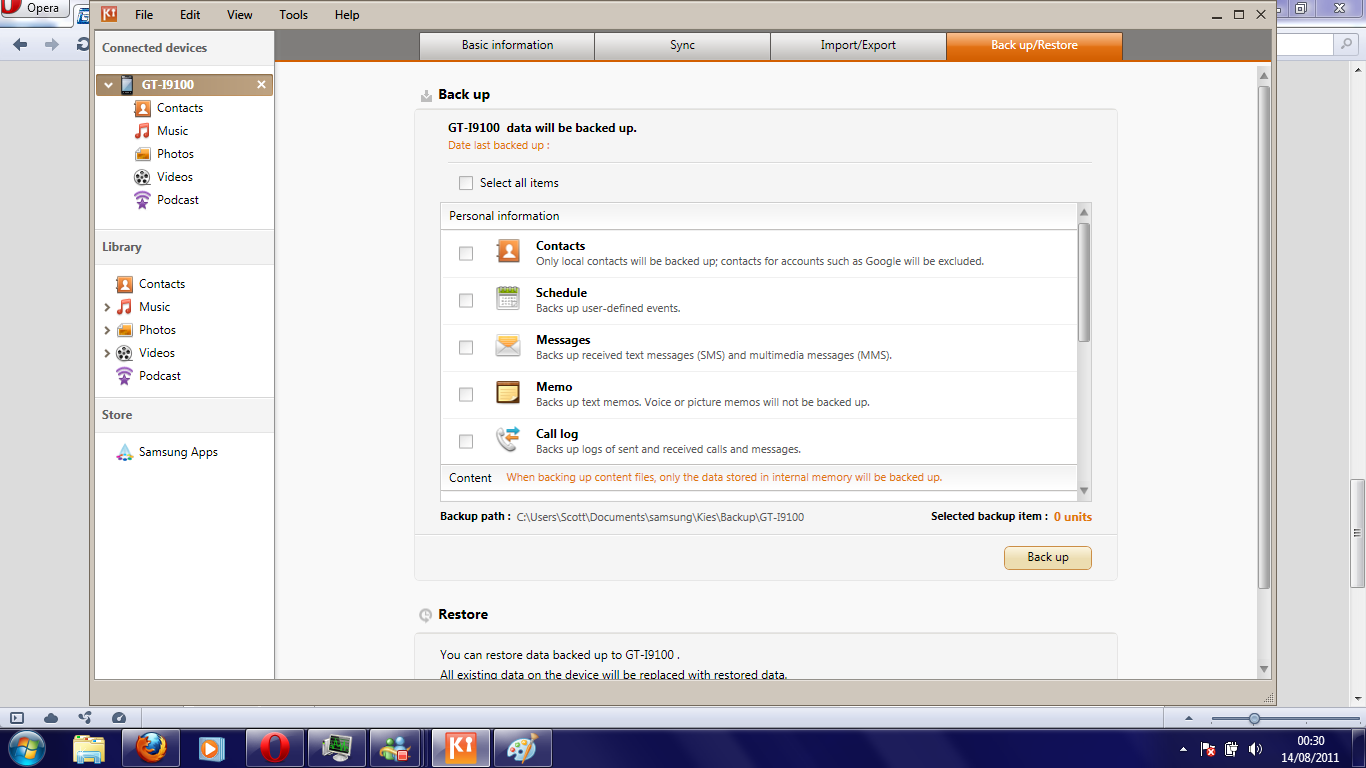
Task: Open Samsung Apps store icon
Action: pyautogui.click(x=124, y=452)
